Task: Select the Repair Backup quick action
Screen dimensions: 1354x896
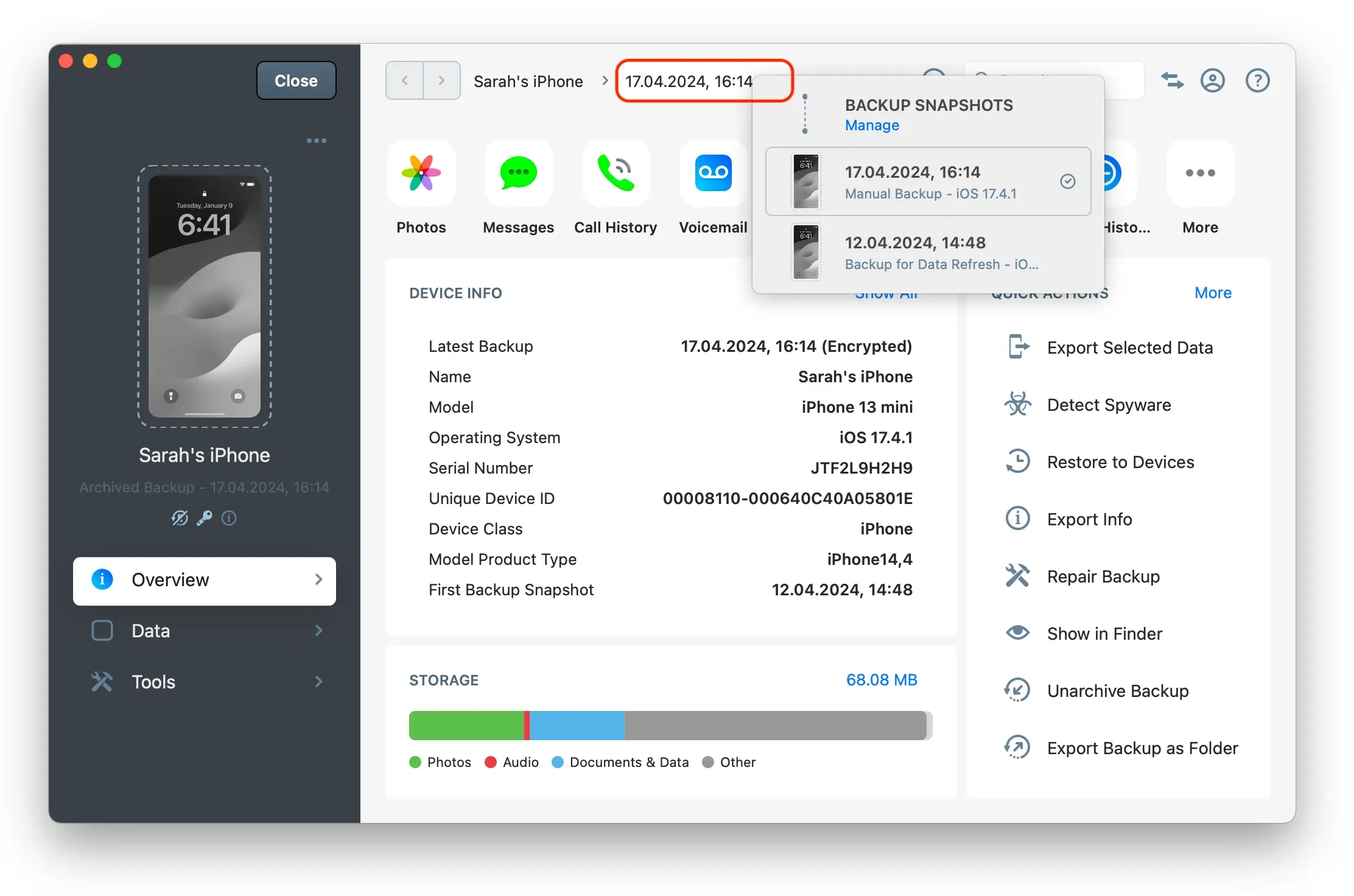Action: tap(1103, 576)
